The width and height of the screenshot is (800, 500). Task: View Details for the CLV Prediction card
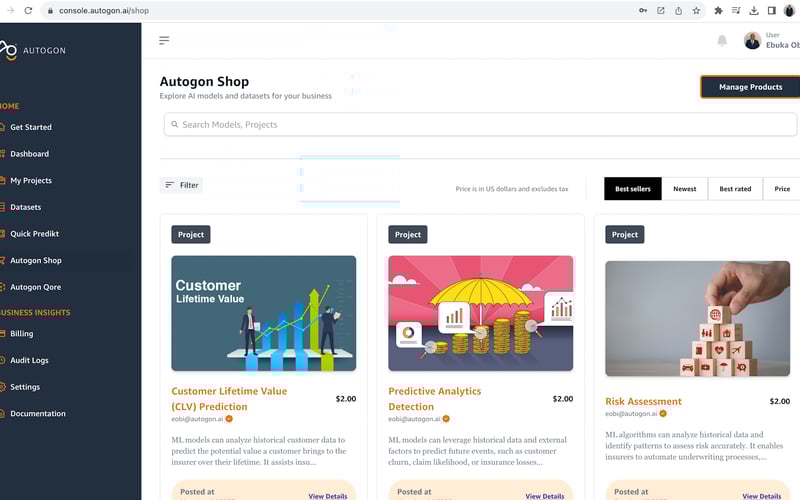pos(328,496)
